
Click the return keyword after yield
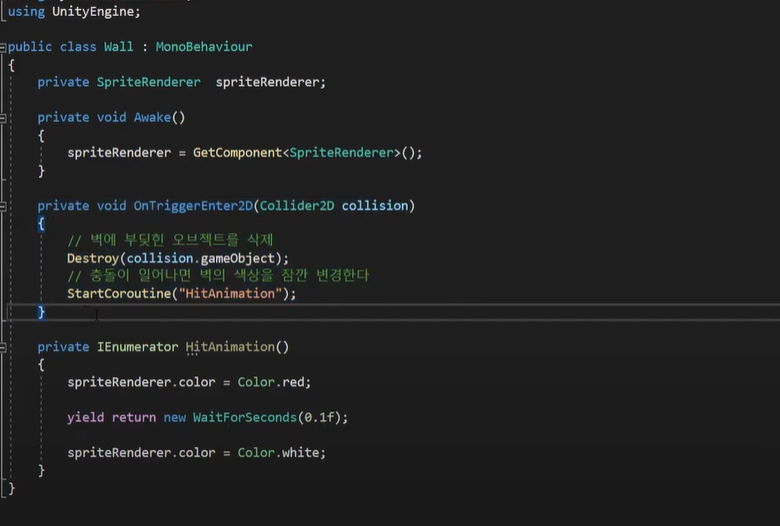pyautogui.click(x=134, y=418)
